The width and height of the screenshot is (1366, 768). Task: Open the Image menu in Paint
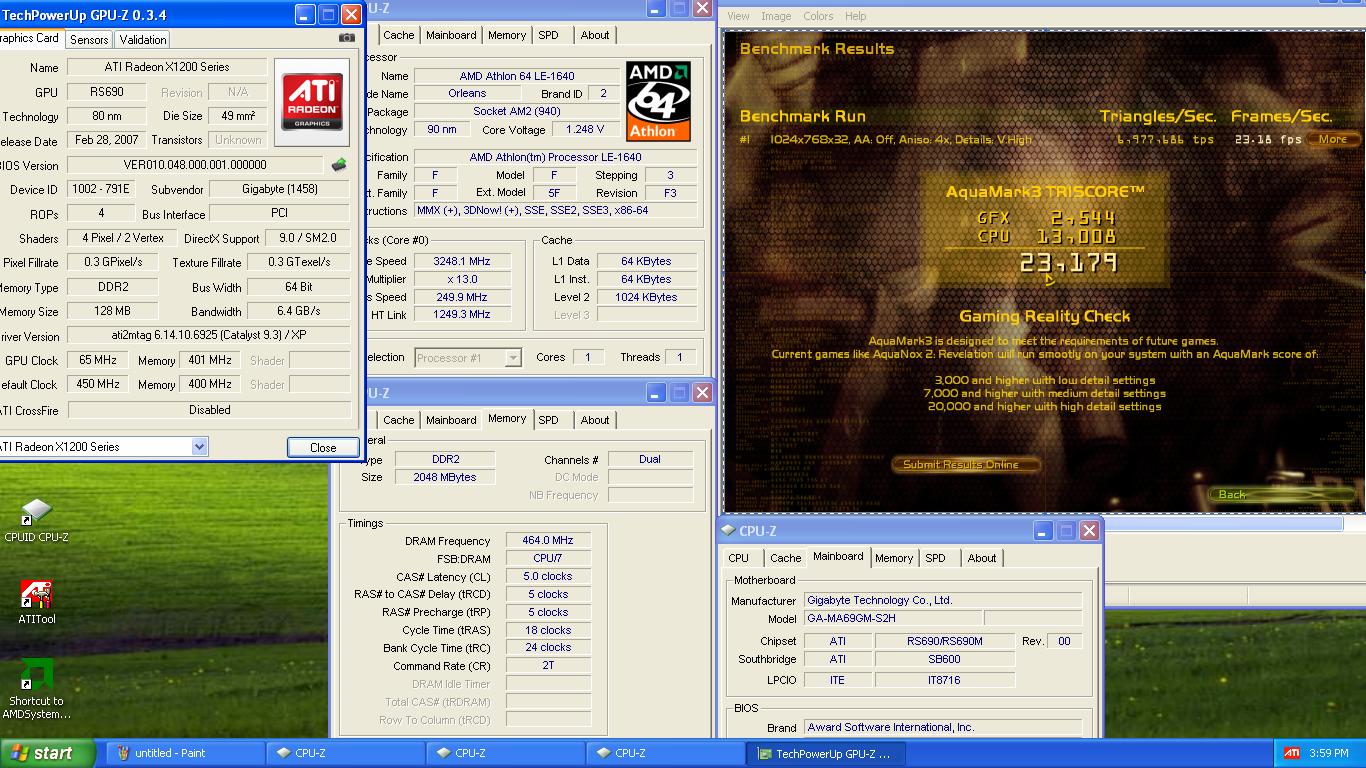pyautogui.click(x=776, y=16)
